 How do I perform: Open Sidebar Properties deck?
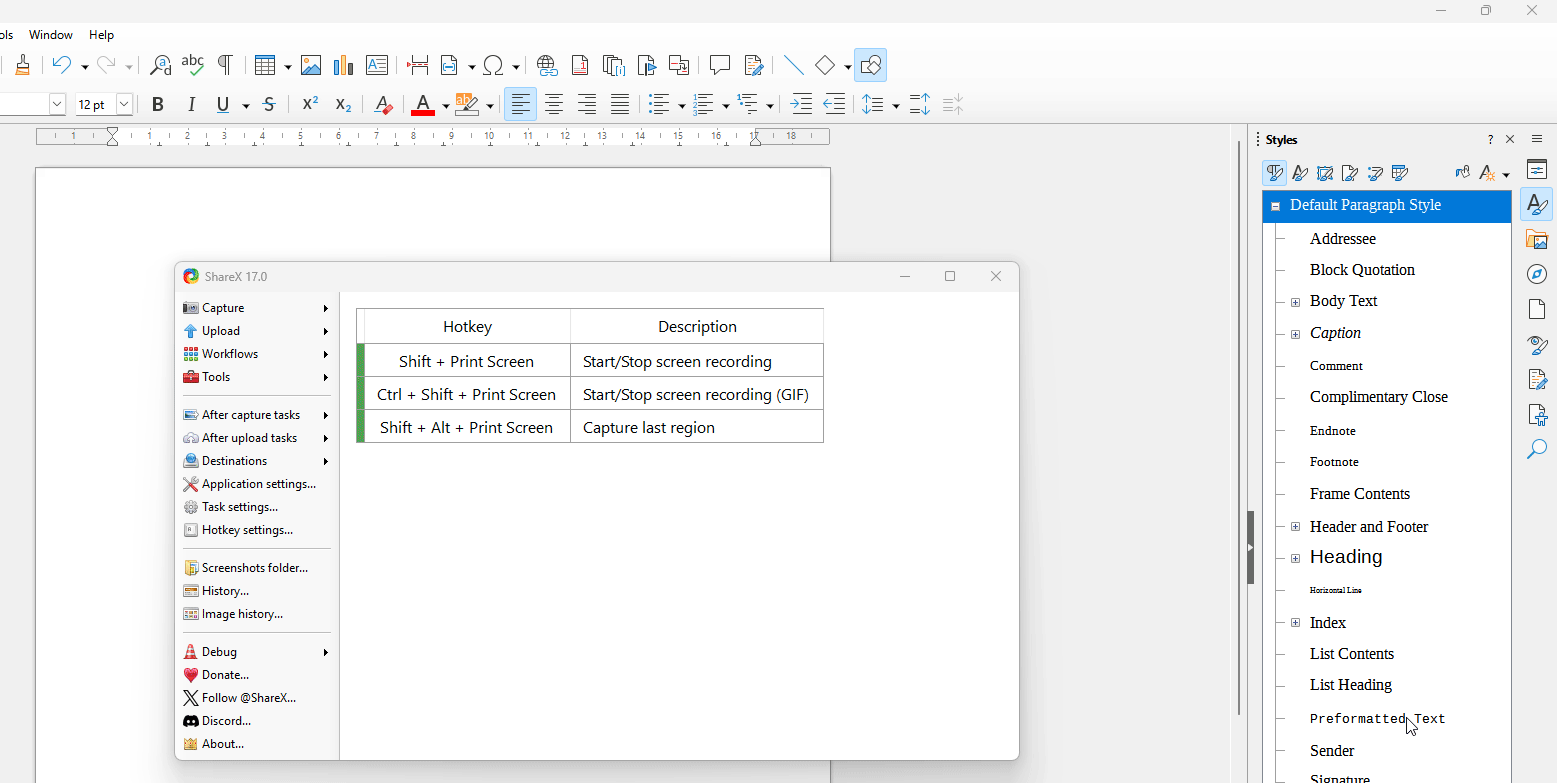(1537, 170)
